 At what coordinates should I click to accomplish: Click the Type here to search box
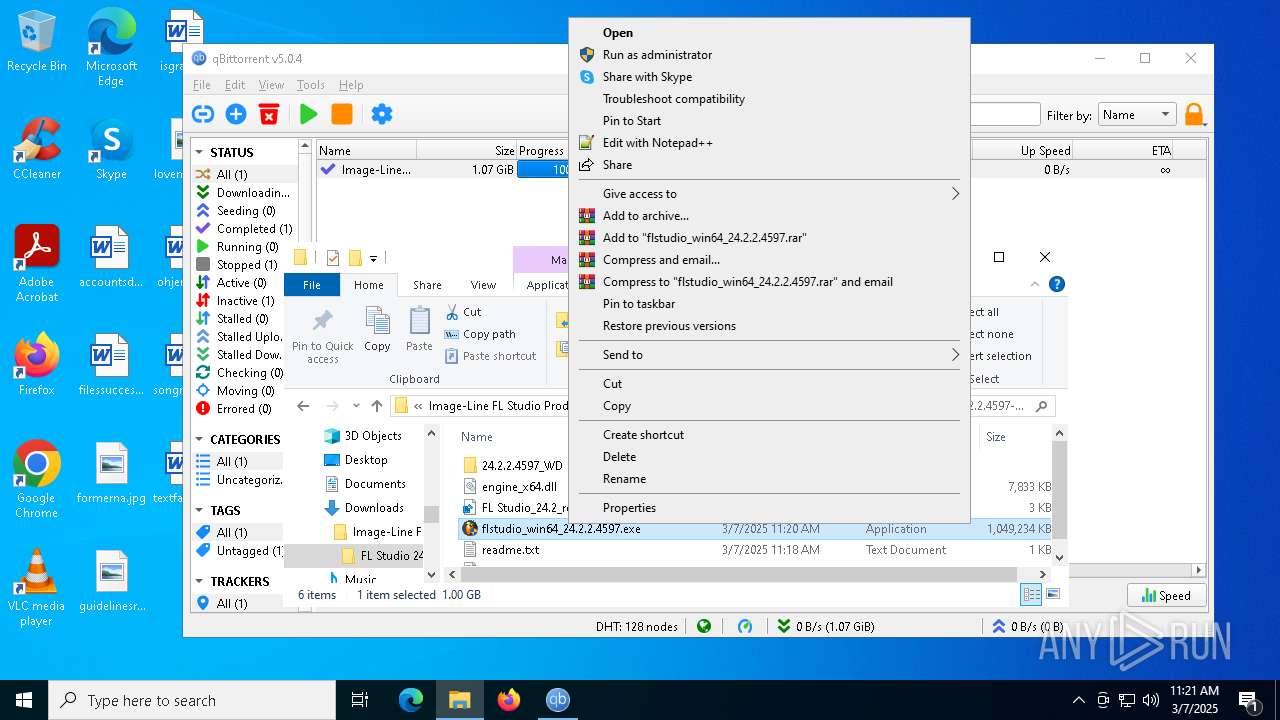pyautogui.click(x=192, y=700)
